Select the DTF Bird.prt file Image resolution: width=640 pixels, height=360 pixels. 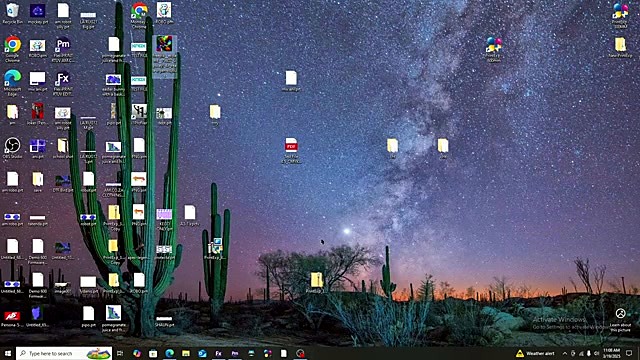click(62, 183)
